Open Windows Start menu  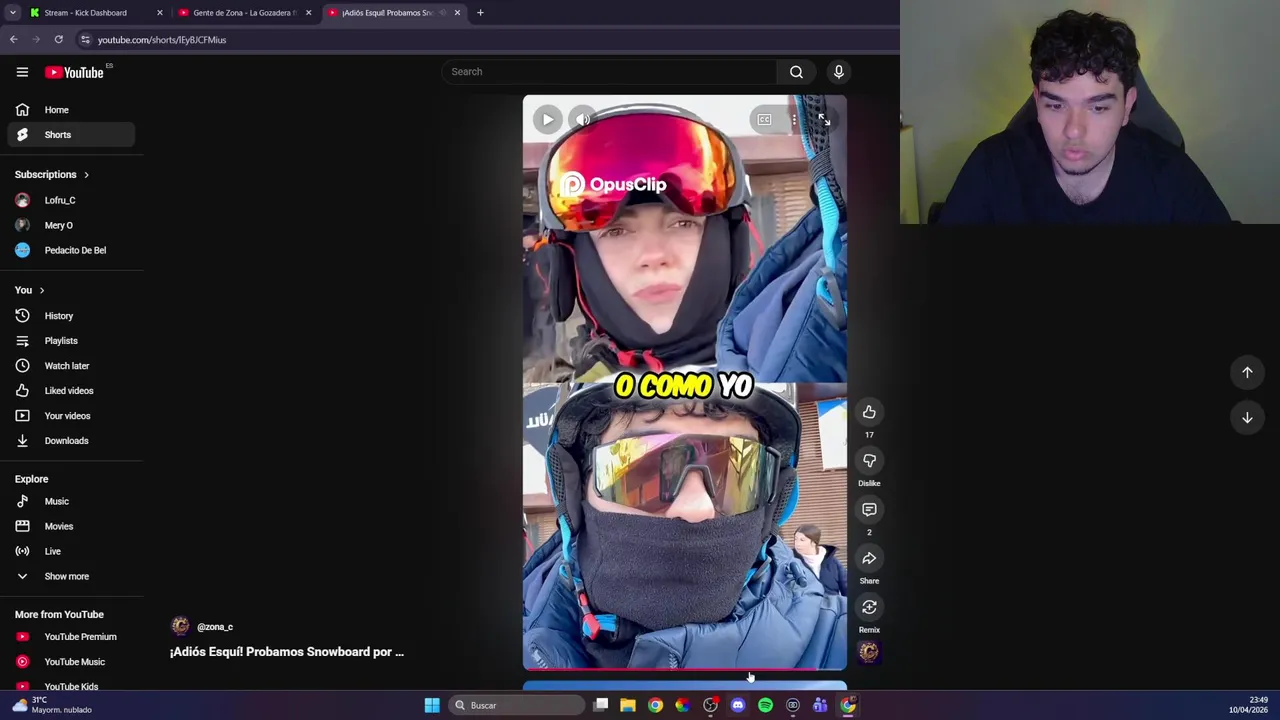(431, 705)
